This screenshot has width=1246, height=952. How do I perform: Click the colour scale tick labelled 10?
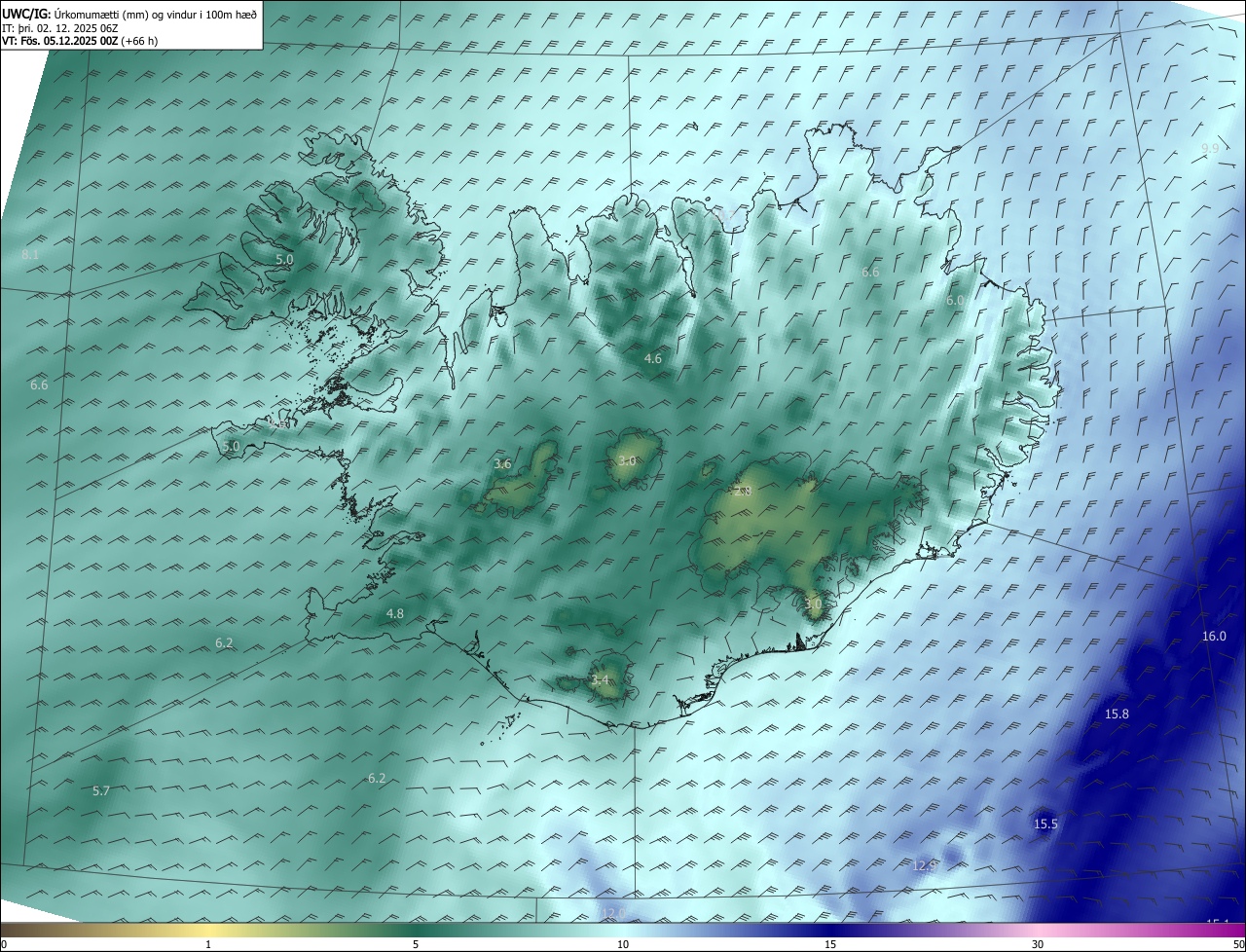623,944
